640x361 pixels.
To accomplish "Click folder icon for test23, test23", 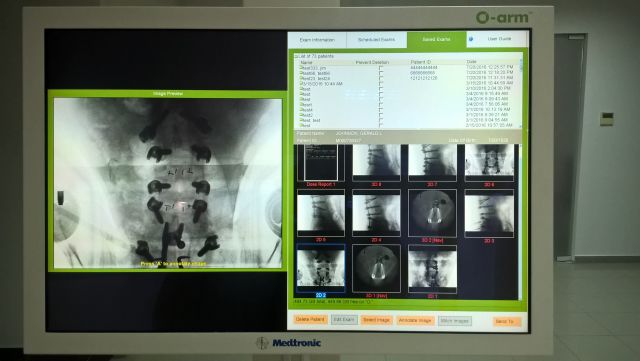I will 301,78.
